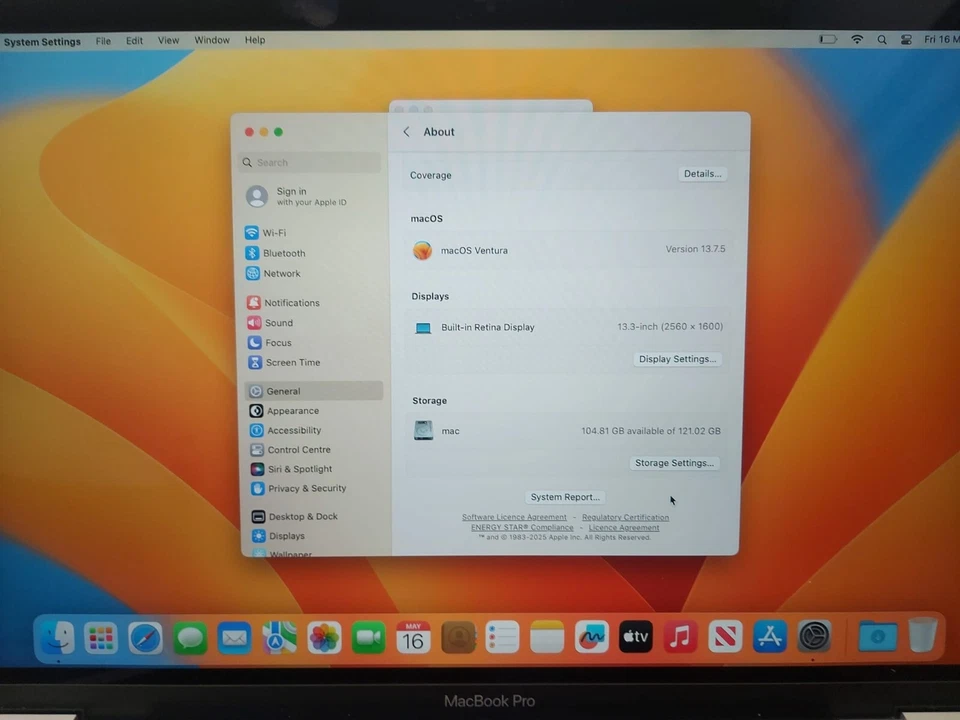
Task: Open Downloads folder in Dock
Action: coord(877,636)
